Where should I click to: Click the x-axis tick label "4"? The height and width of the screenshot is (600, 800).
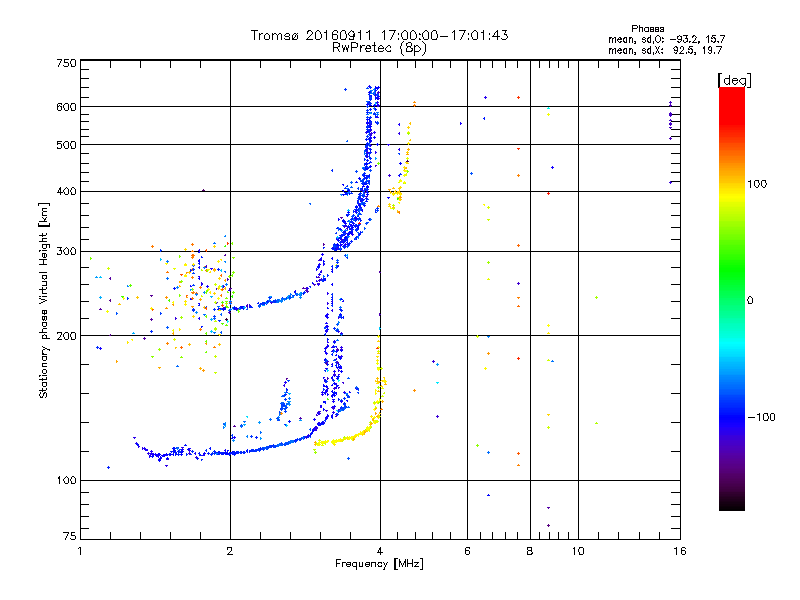point(380,551)
